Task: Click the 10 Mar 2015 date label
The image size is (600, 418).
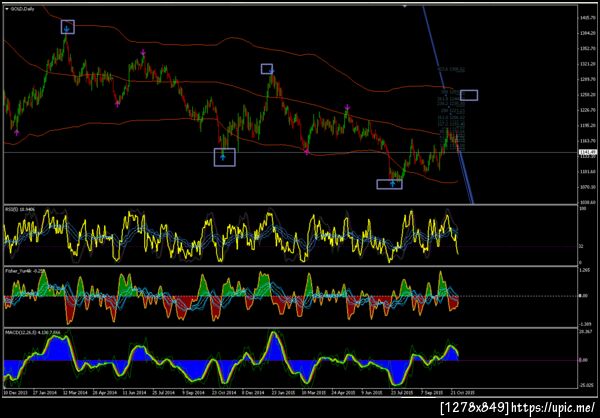Action: click(x=313, y=393)
